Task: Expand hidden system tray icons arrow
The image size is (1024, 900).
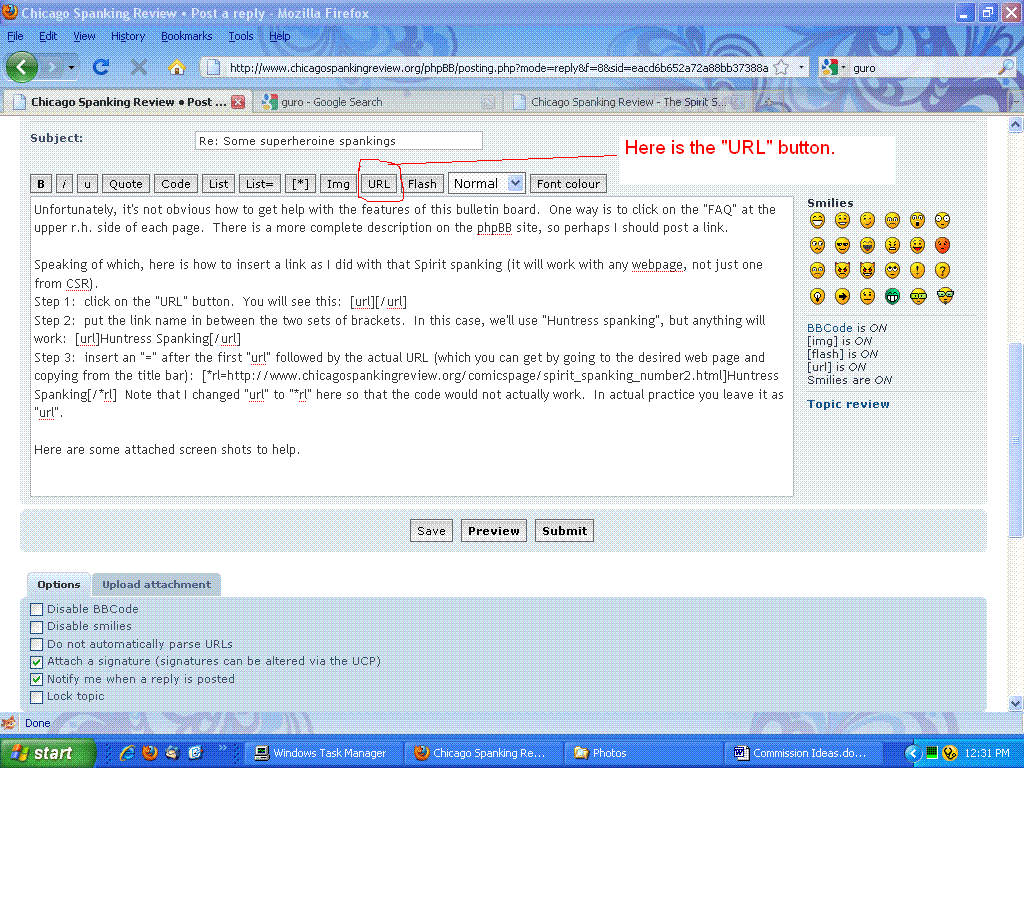Action: pos(912,753)
